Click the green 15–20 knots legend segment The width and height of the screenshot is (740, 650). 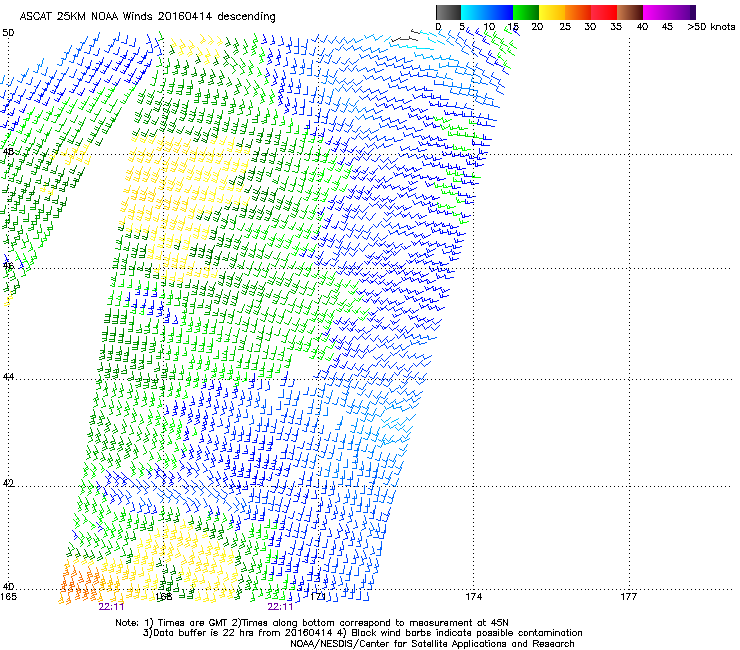[526, 12]
